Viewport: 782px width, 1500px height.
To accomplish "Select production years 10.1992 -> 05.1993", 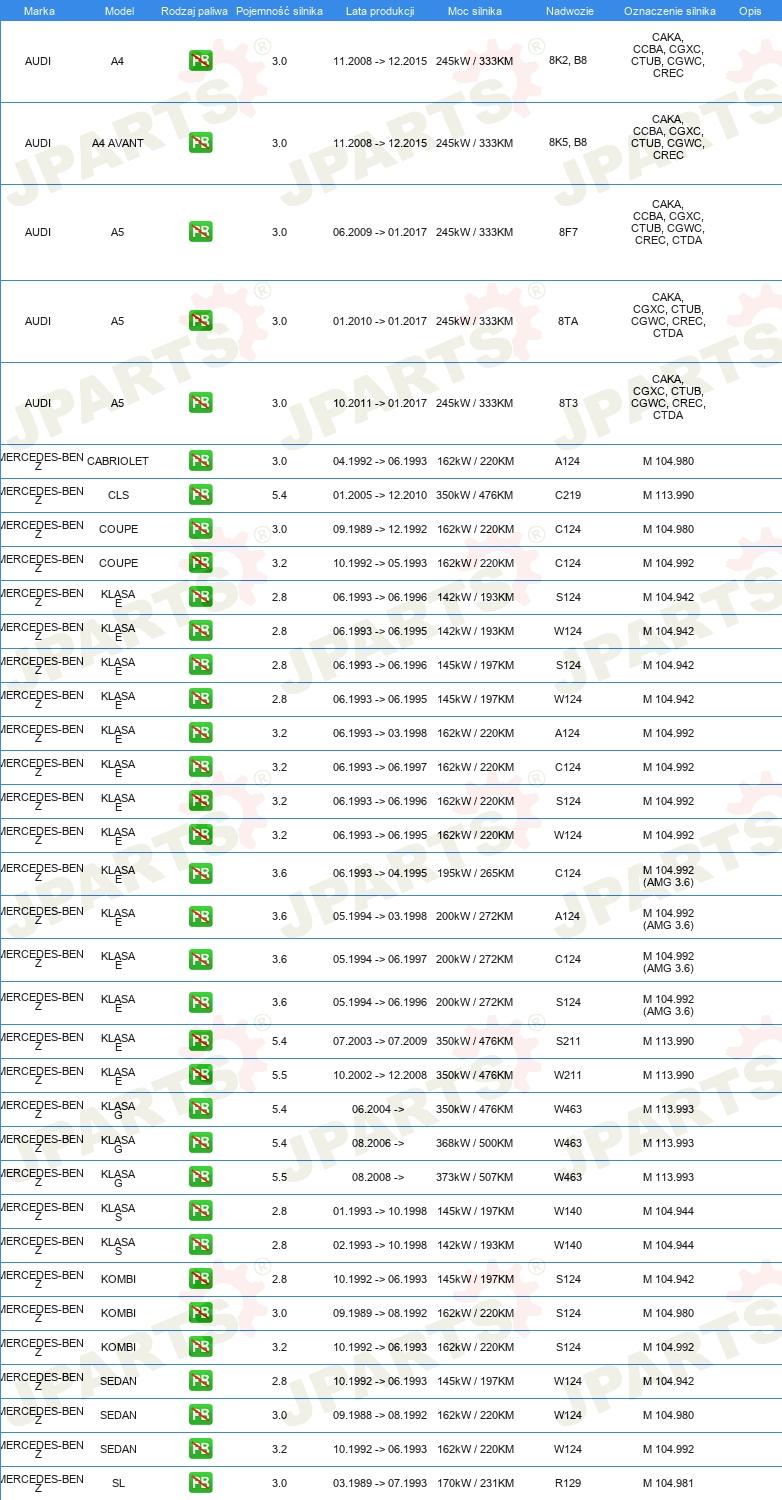I will pyautogui.click(x=380, y=563).
